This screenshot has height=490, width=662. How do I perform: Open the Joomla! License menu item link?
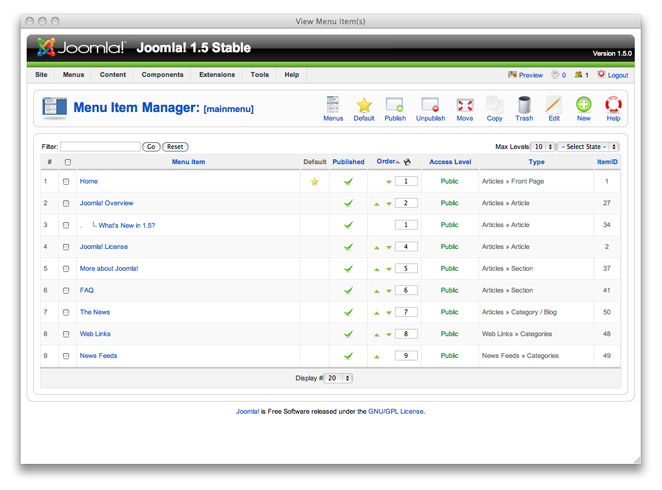tap(104, 247)
